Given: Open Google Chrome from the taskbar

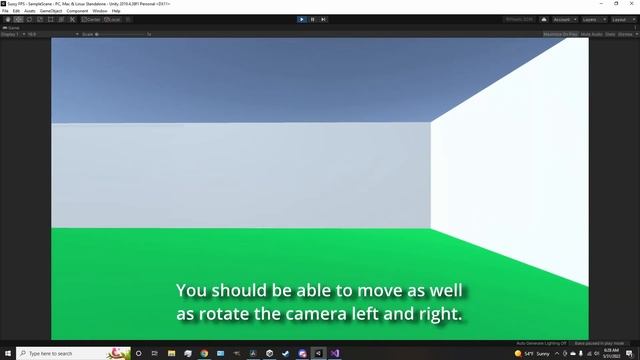Looking at the screenshot, I should click(204, 353).
